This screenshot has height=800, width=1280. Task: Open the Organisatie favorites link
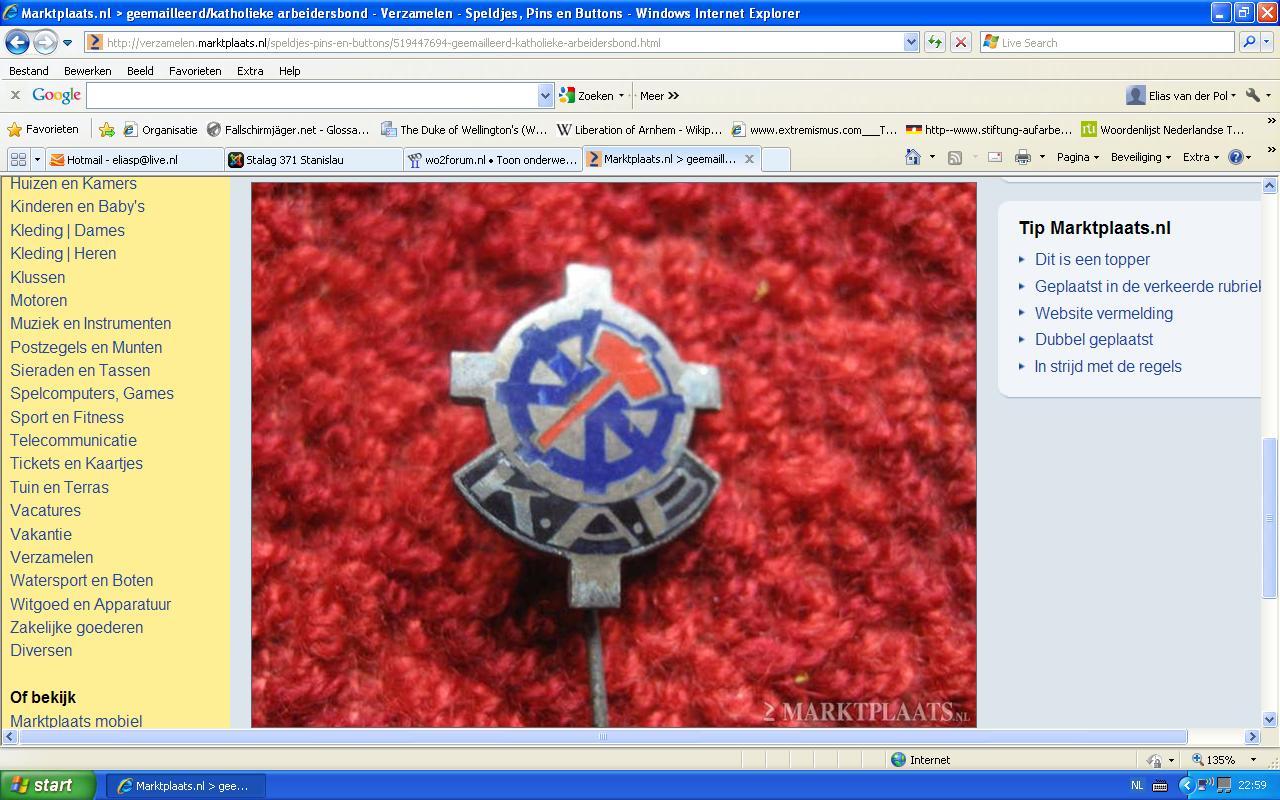pyautogui.click(x=160, y=129)
